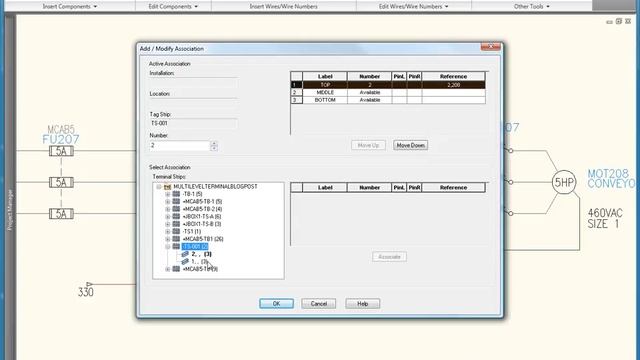Click the Move Down button
The width and height of the screenshot is (640, 360).
(x=411, y=145)
